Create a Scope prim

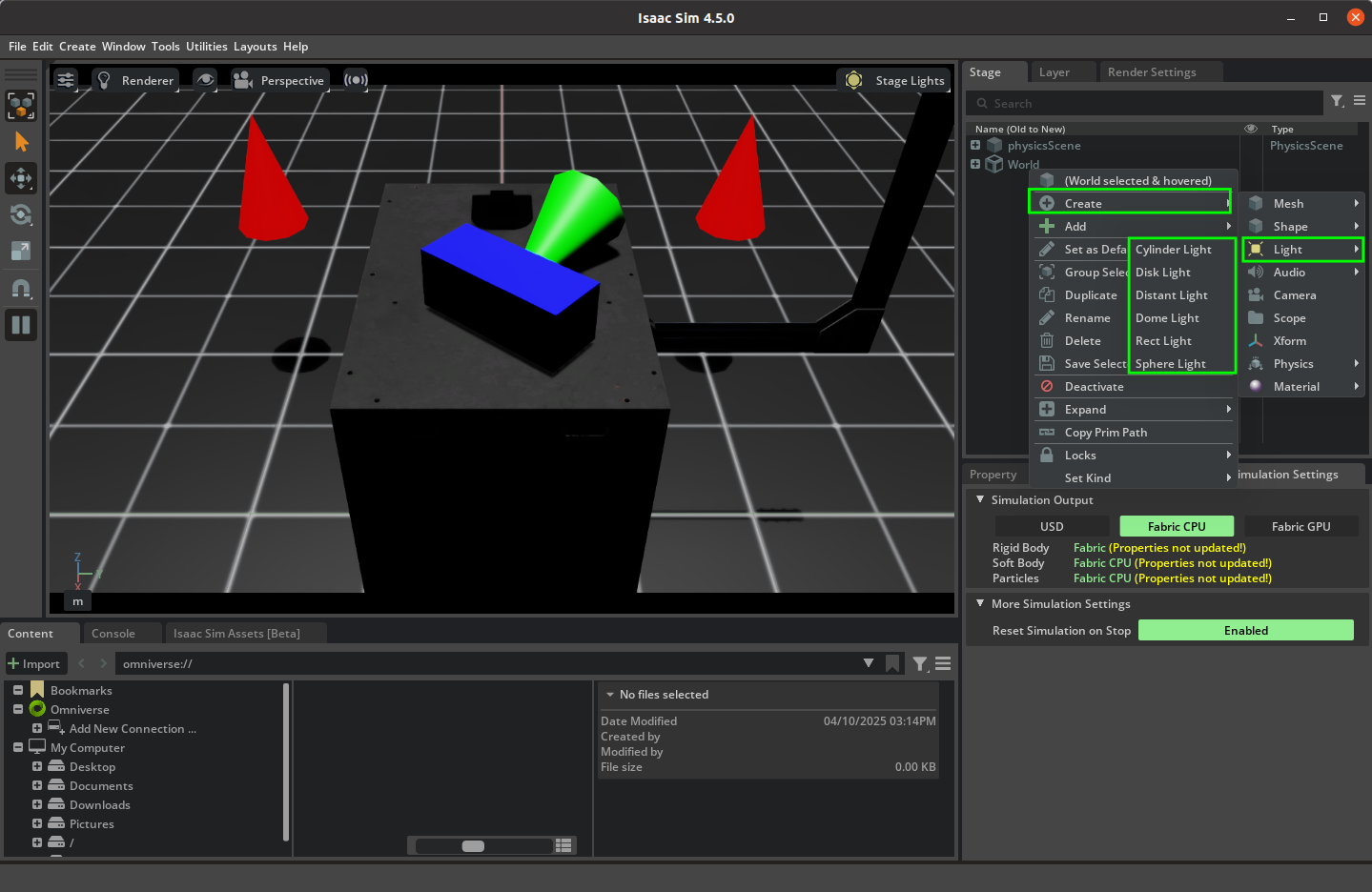point(1303,318)
